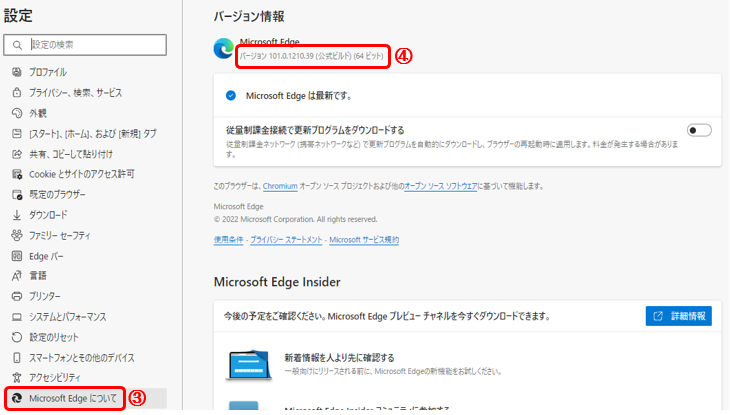Open プライバシー ステートメント link
This screenshot has height=415, width=730.
click(286, 239)
